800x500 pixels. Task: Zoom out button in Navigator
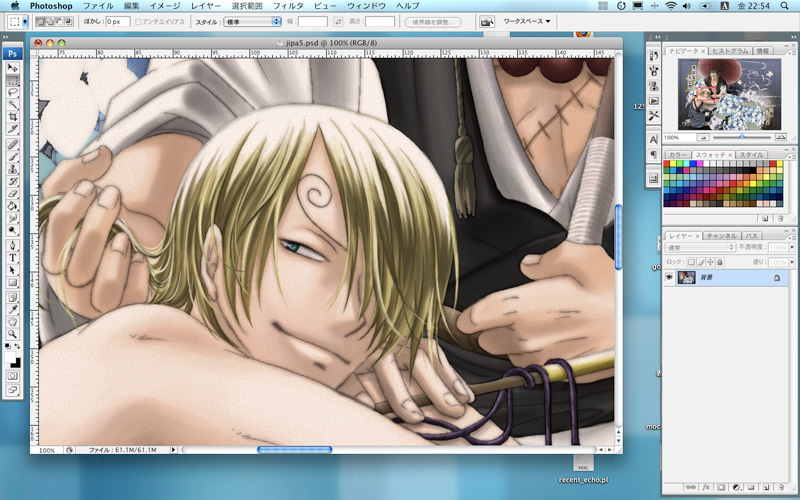tap(703, 137)
